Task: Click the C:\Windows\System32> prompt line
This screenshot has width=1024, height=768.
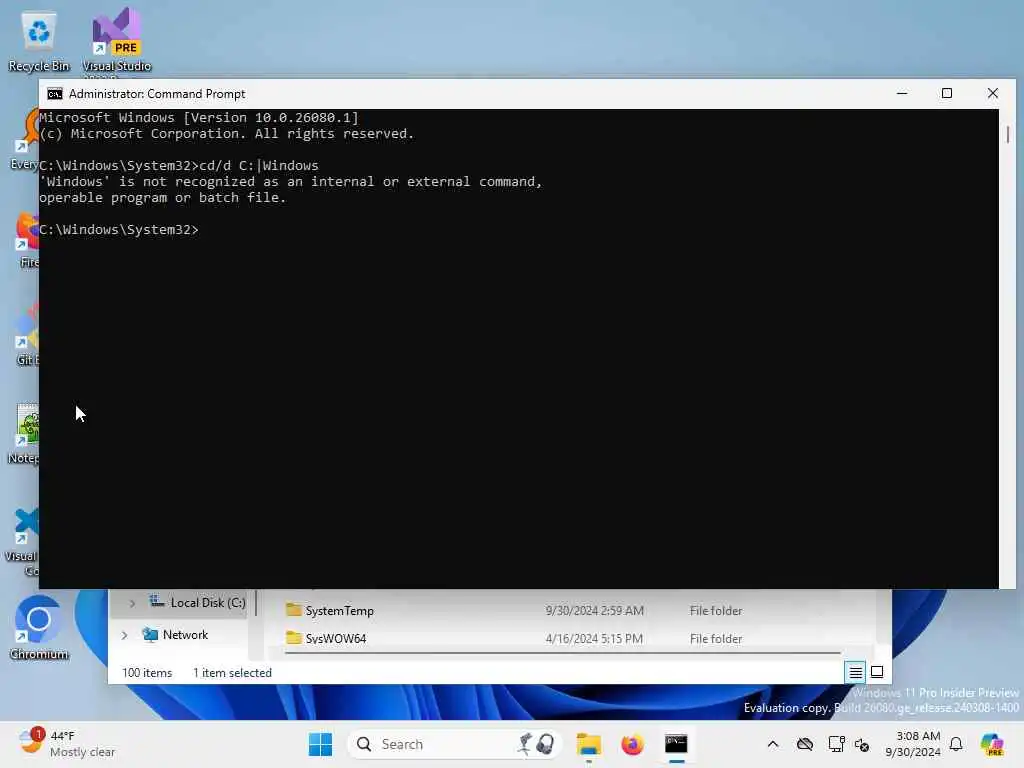Action: tap(119, 230)
